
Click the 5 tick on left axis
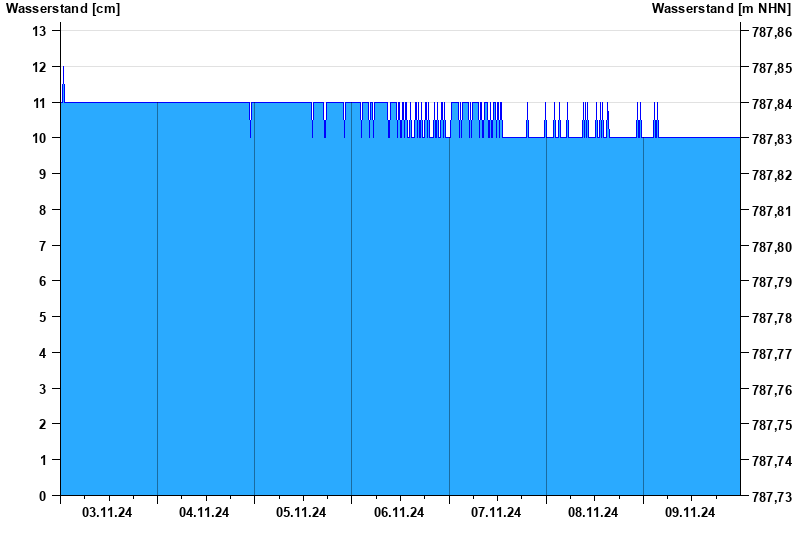[43, 317]
